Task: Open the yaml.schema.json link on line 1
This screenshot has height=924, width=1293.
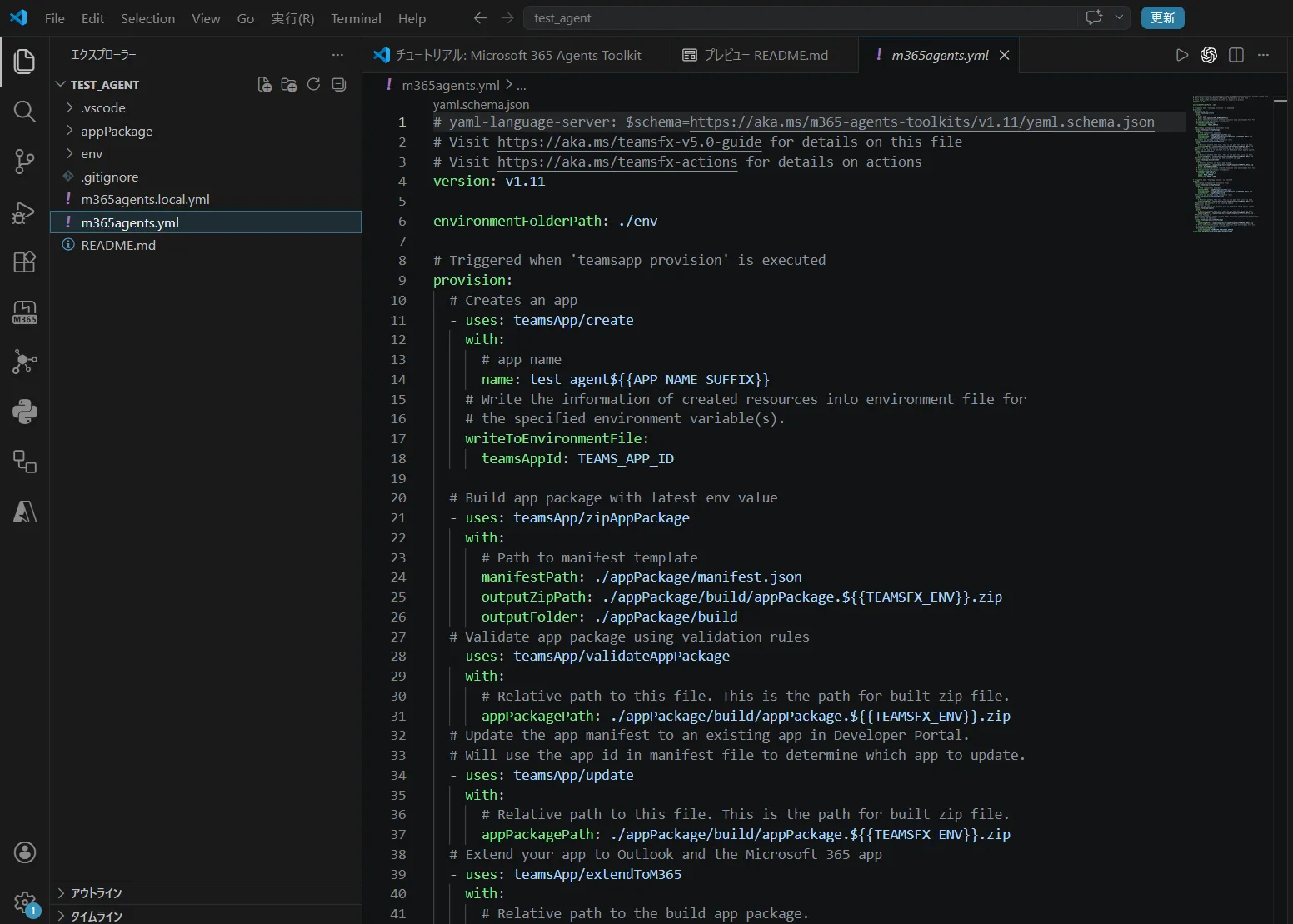Action: (x=921, y=122)
